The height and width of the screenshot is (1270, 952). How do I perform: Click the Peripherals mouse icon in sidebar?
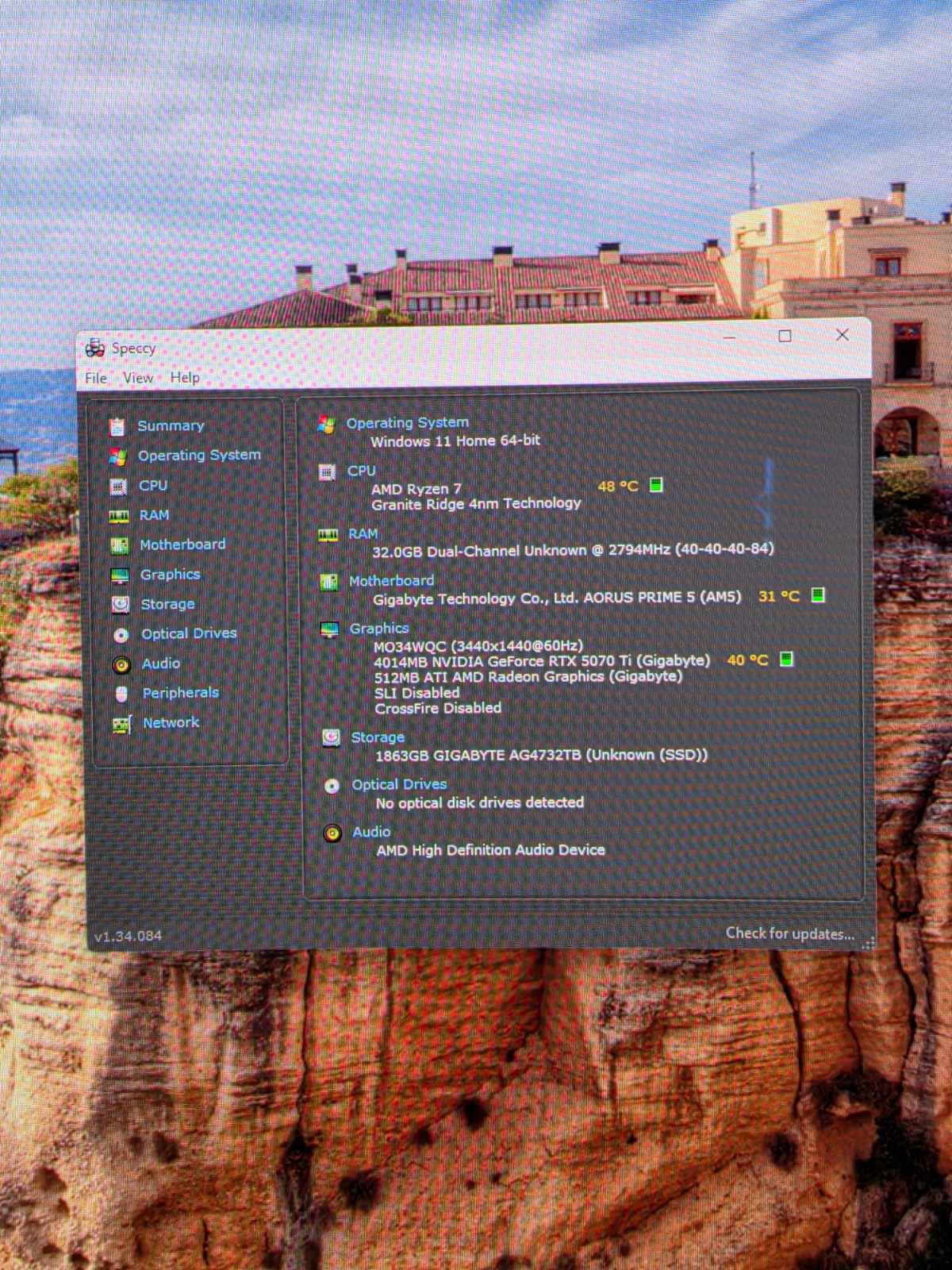coord(121,695)
